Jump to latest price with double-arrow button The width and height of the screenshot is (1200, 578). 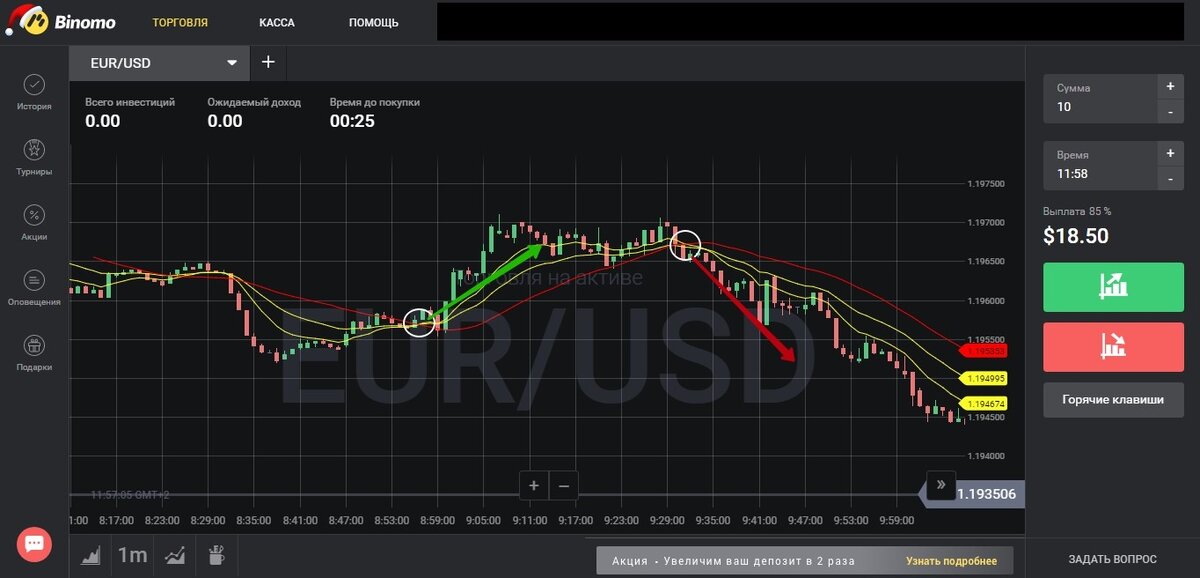coord(940,485)
